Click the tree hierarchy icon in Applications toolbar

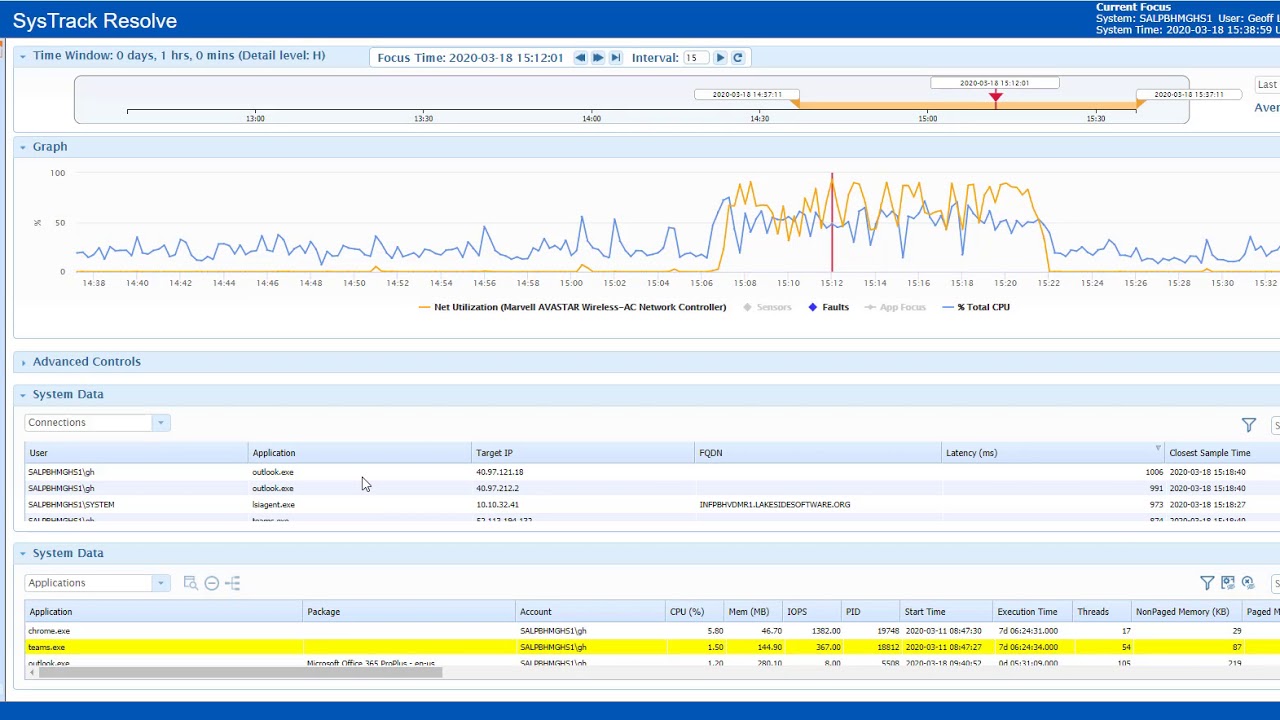click(x=233, y=583)
